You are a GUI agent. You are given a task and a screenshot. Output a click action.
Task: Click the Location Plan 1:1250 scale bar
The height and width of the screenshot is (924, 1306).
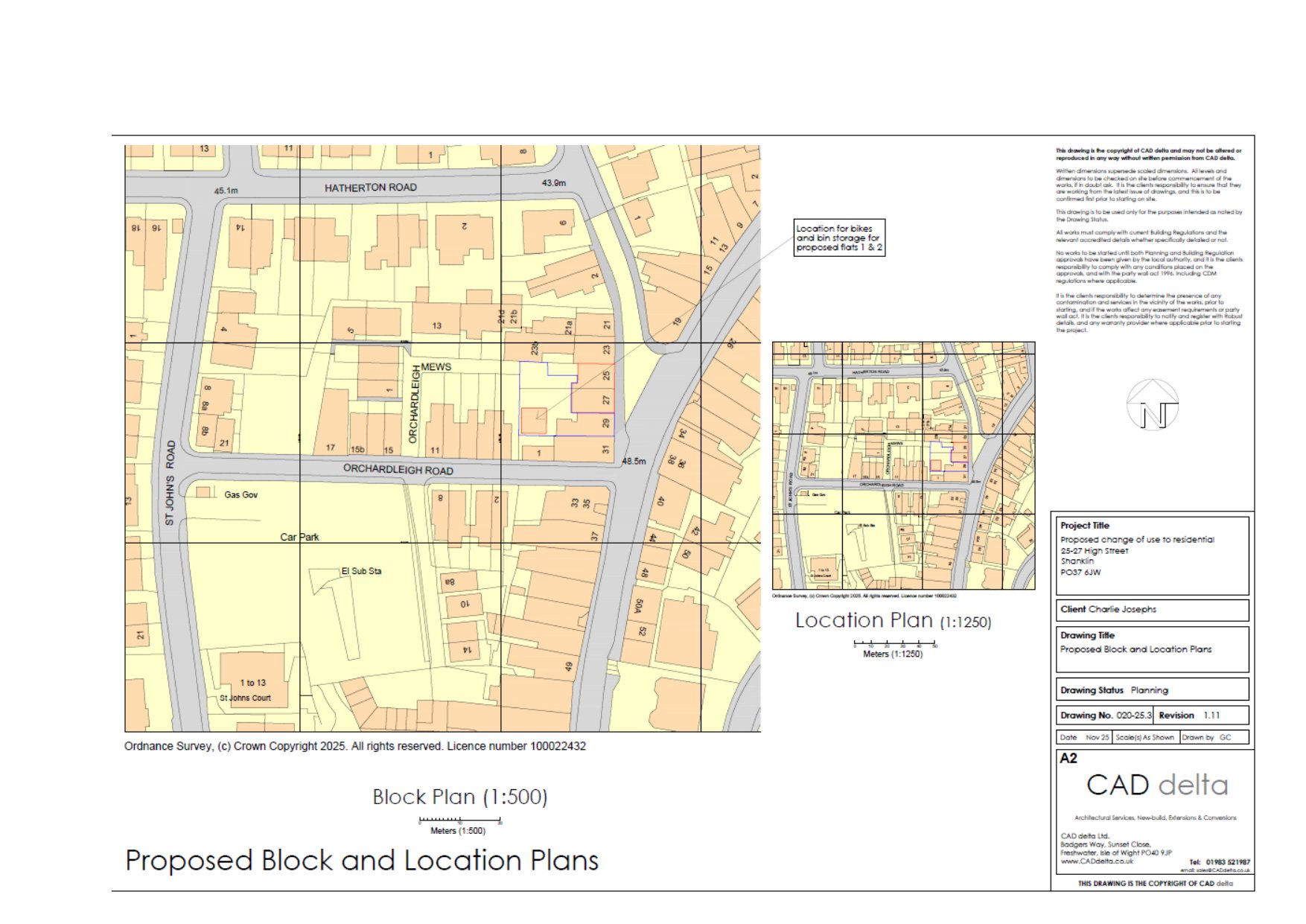[x=894, y=644]
